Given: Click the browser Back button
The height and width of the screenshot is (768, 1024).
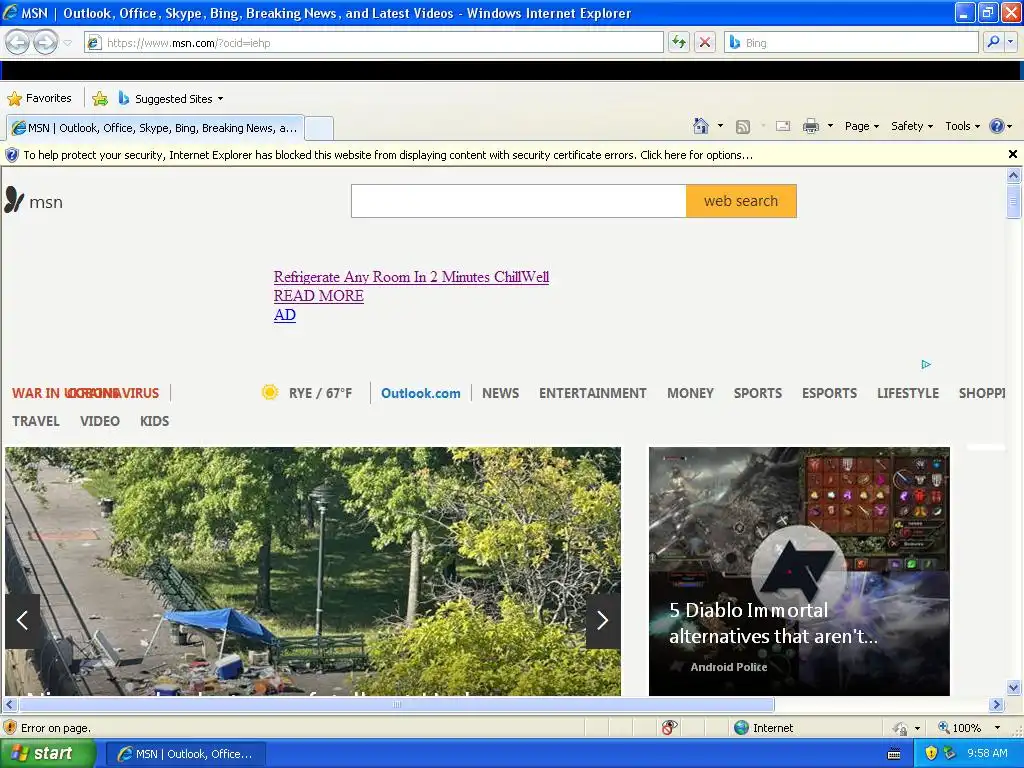Looking at the screenshot, I should click(18, 43).
